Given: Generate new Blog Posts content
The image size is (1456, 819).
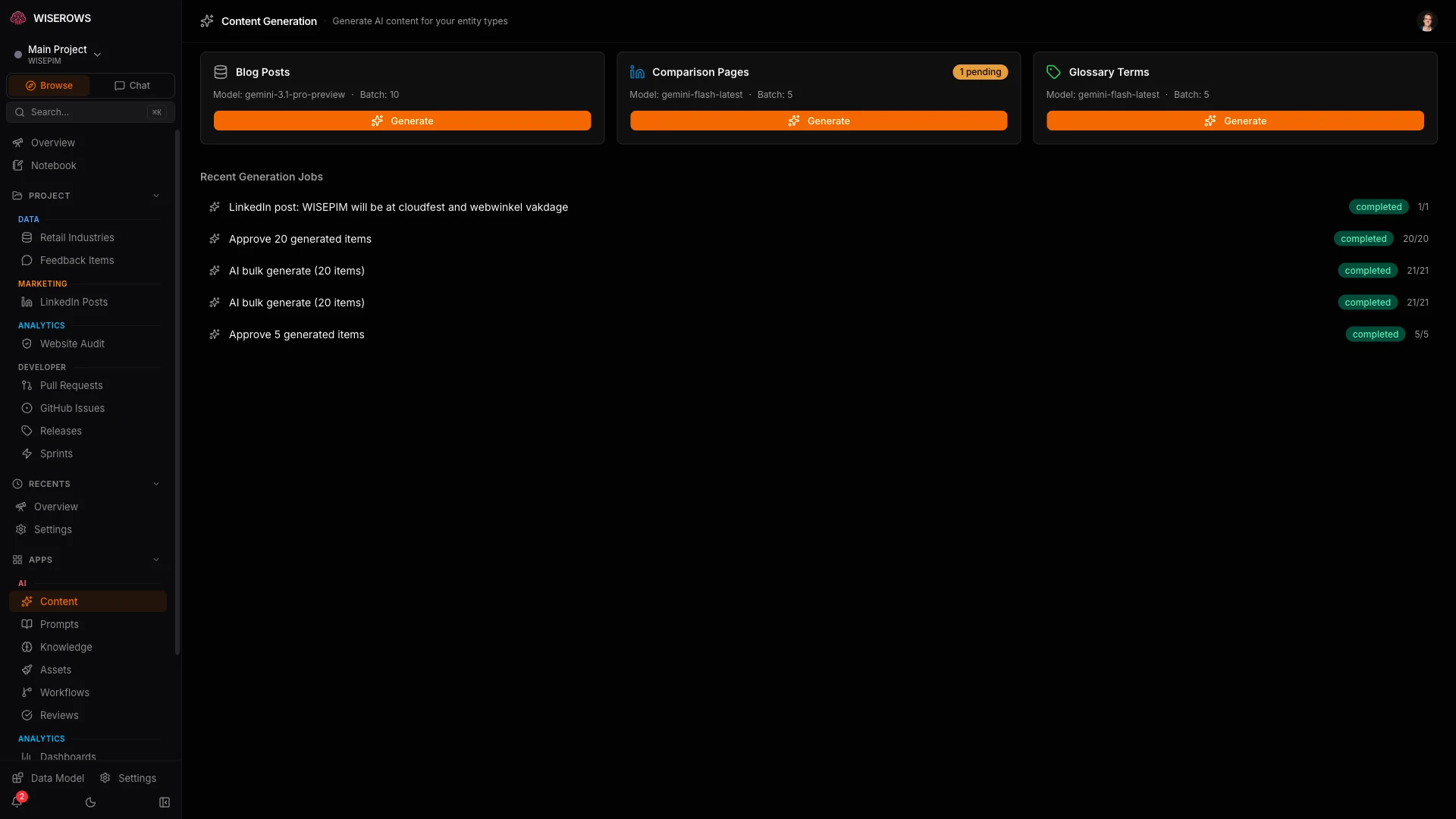Looking at the screenshot, I should coord(402,121).
